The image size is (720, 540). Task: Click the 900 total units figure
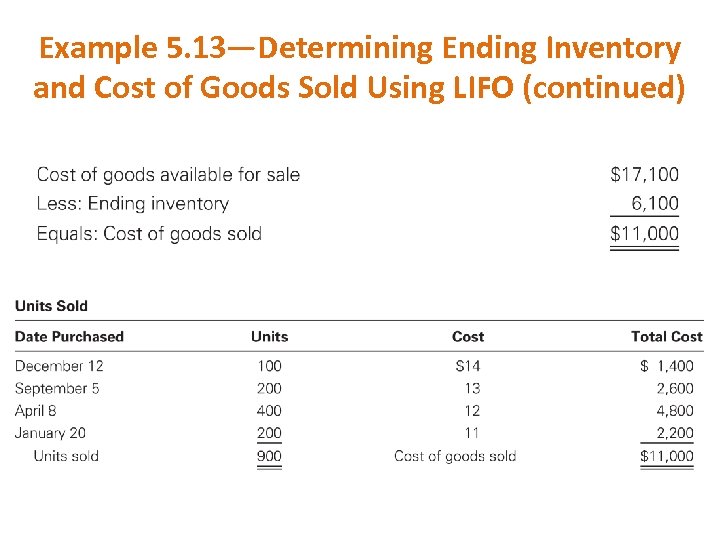click(x=269, y=456)
